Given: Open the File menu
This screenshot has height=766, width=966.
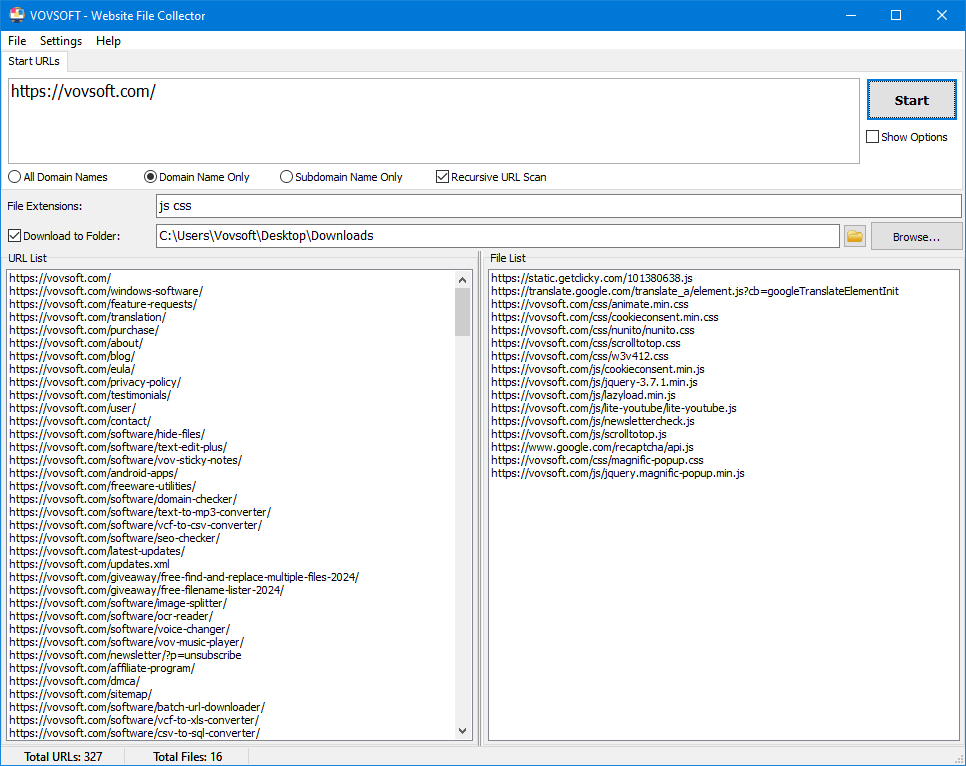Looking at the screenshot, I should coord(17,41).
